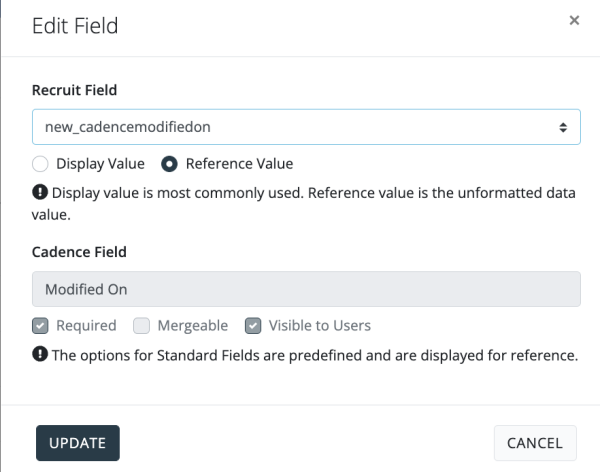The image size is (600, 472).
Task: Toggle the Visible to Users checkbox
Action: point(253,325)
